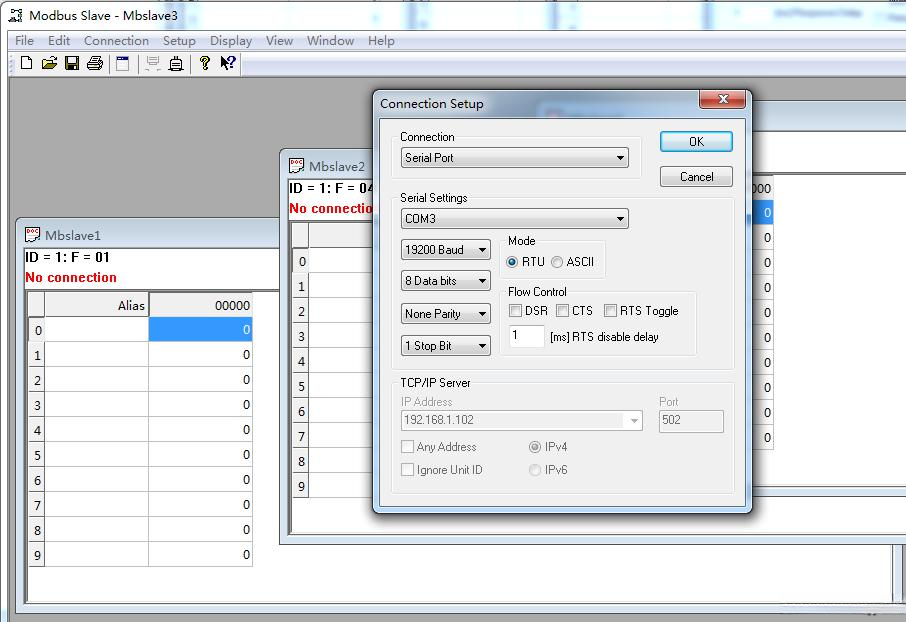Click Mbslave1 00000 column header
This screenshot has height=622, width=906.
(x=200, y=305)
